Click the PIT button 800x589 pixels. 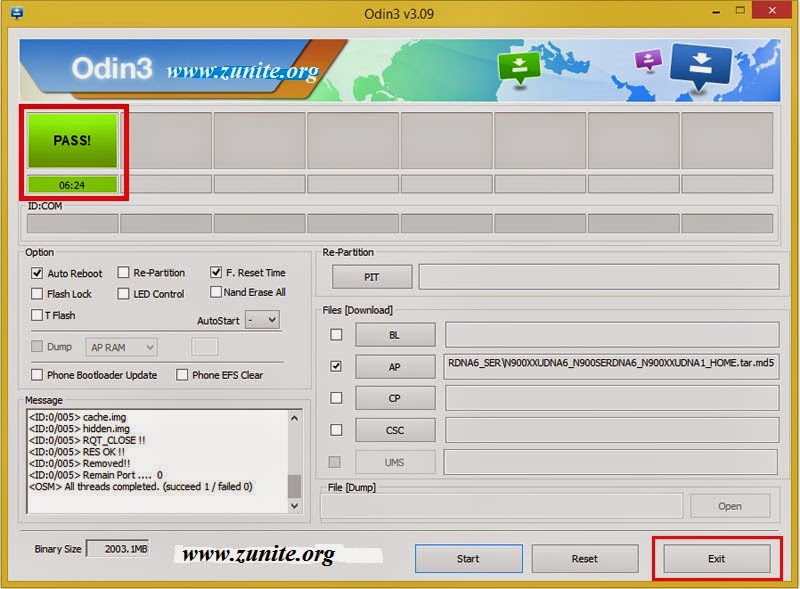click(372, 277)
